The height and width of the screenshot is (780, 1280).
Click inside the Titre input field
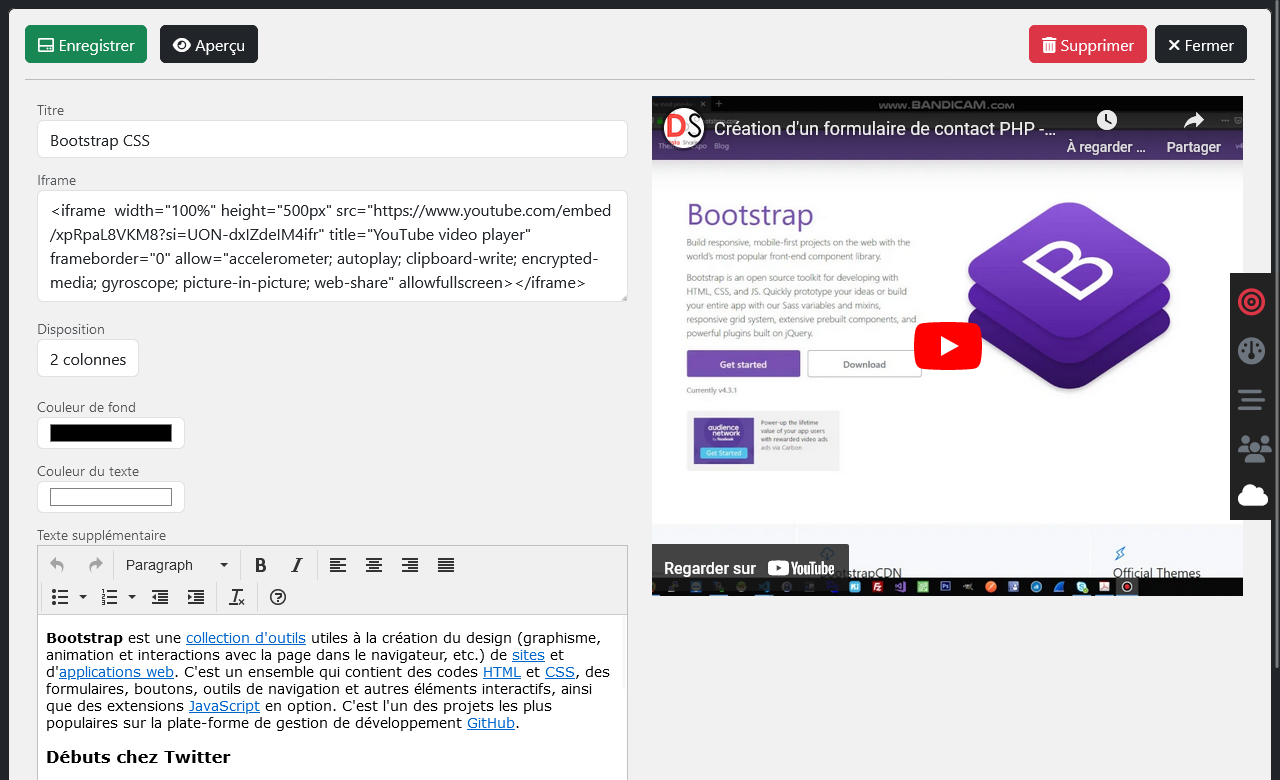coord(332,139)
